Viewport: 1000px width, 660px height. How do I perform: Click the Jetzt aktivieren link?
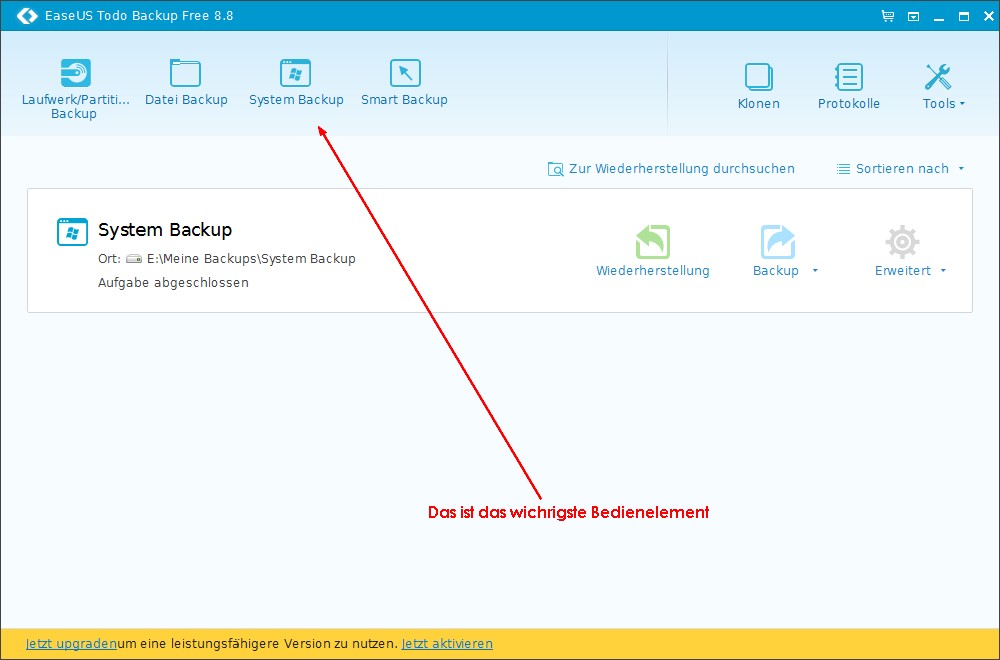point(447,644)
